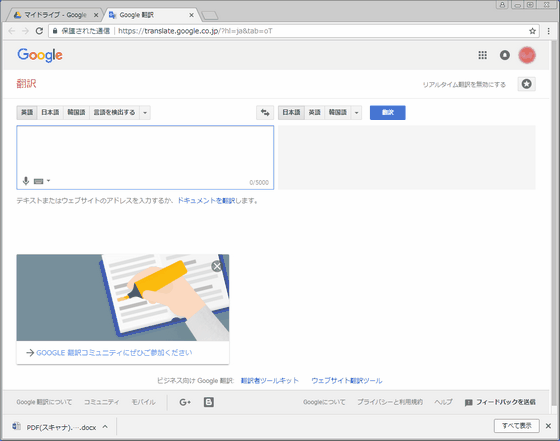Reload the Google Translate page
Image resolution: width=560 pixels, height=441 pixels.
click(39, 31)
